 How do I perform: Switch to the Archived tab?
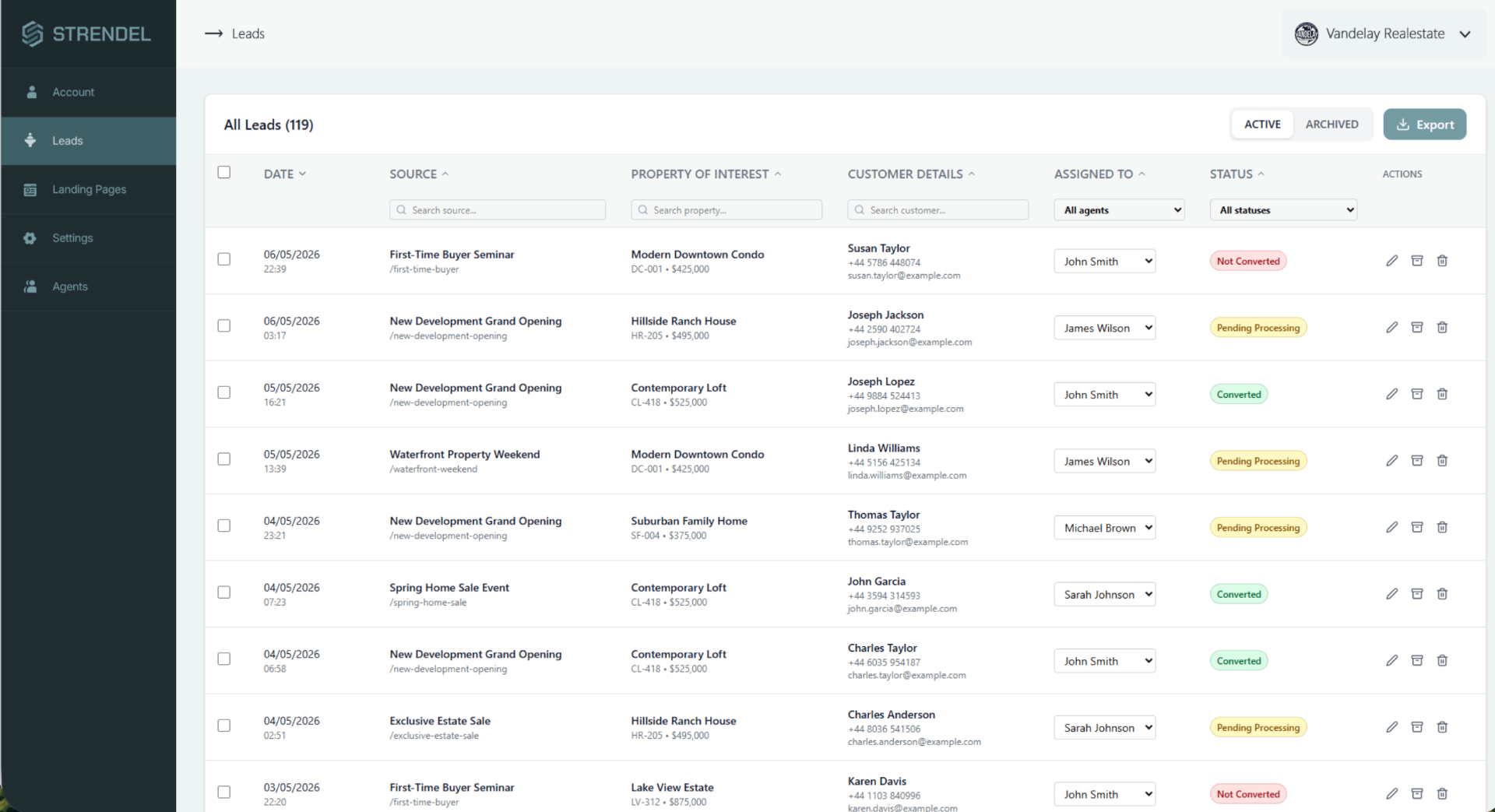point(1331,125)
